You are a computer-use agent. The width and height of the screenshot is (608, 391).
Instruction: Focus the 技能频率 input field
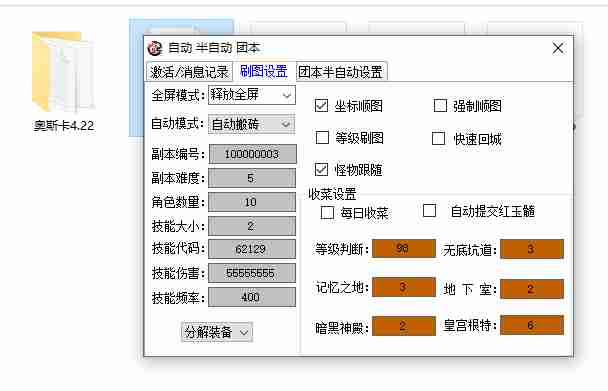[252, 297]
